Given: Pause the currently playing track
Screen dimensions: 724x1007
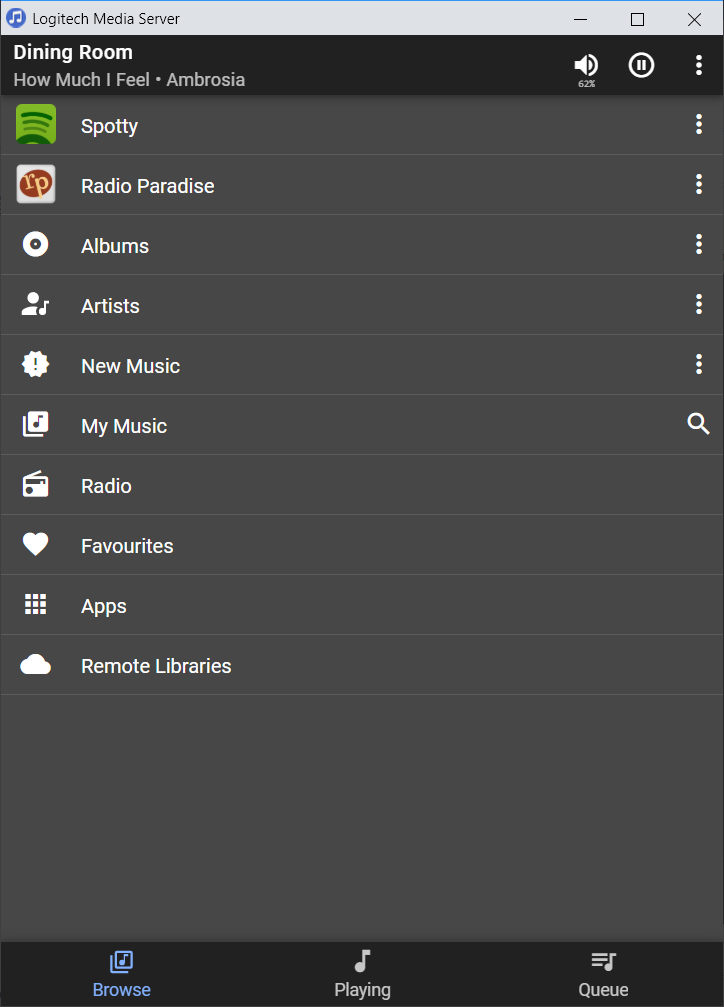Looking at the screenshot, I should (641, 65).
